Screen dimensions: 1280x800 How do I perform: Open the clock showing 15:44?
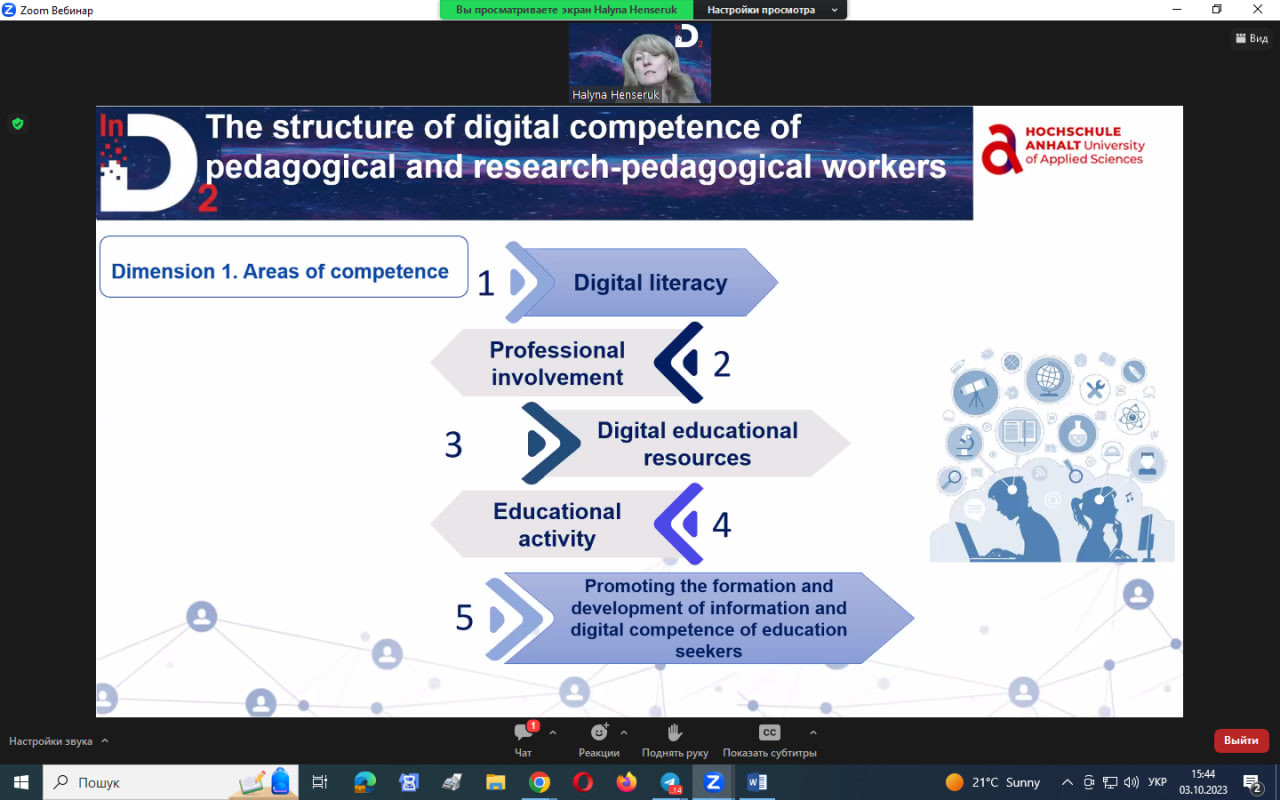pyautogui.click(x=1203, y=782)
